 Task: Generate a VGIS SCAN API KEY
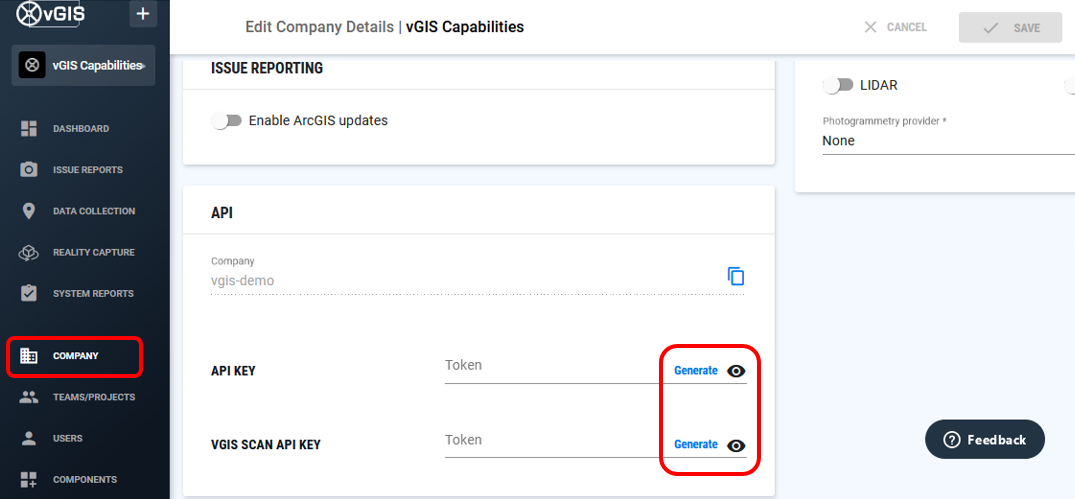coord(696,445)
